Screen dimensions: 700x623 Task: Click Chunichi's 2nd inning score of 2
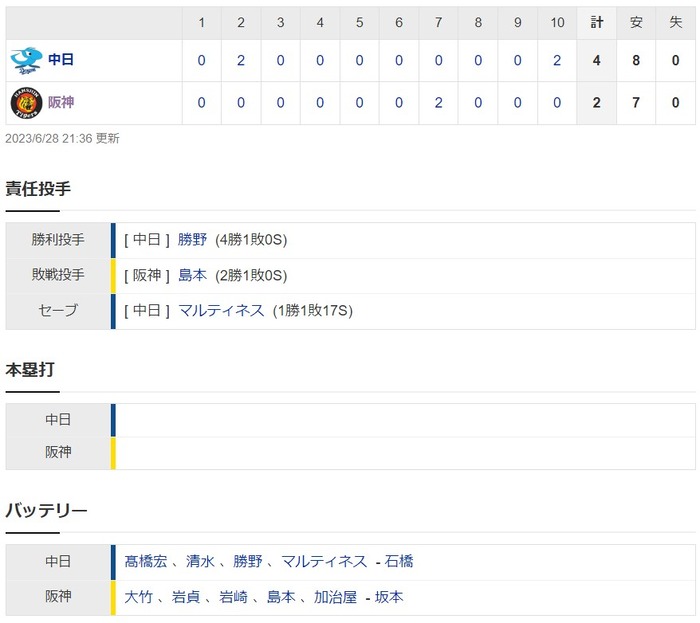click(241, 60)
